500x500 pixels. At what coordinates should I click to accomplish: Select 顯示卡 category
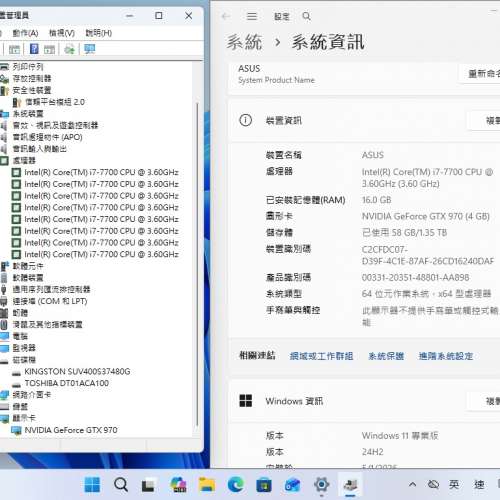click(x=24, y=418)
